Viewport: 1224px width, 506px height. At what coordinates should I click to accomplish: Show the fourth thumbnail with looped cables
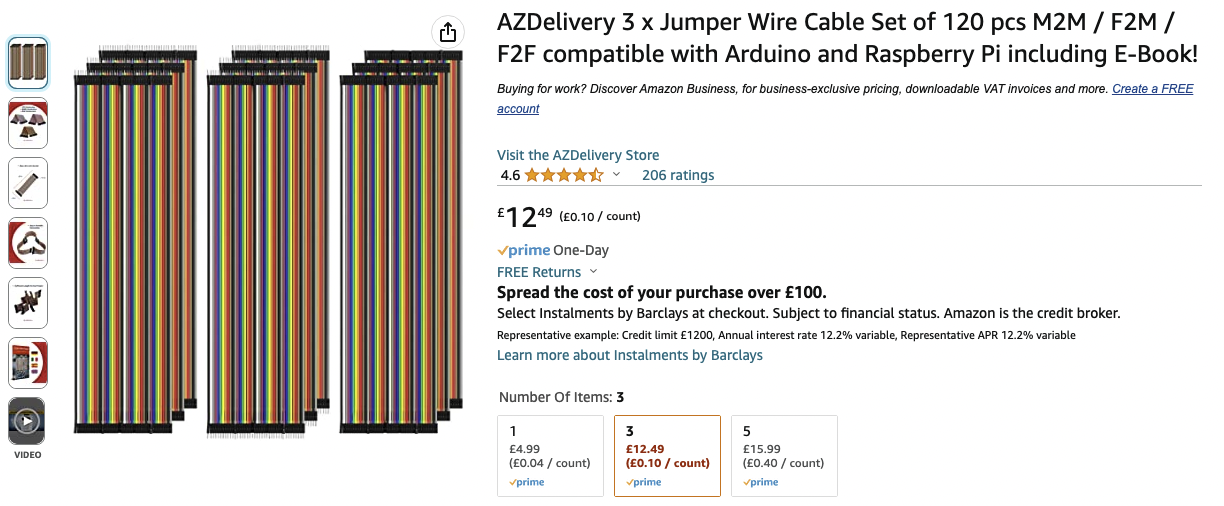point(28,243)
